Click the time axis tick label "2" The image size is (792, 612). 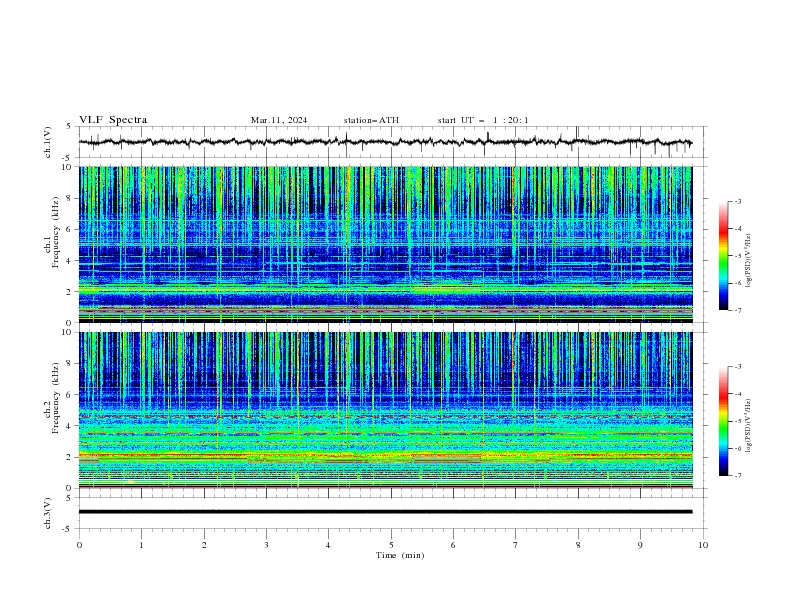204,545
